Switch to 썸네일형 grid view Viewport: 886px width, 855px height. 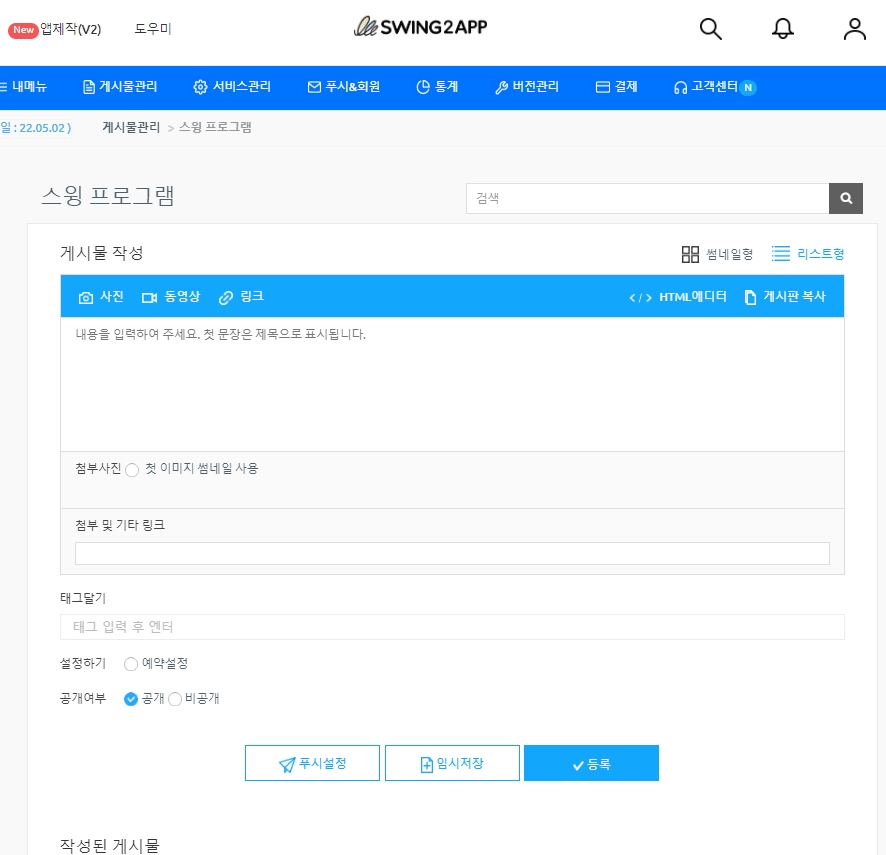pyautogui.click(x=717, y=254)
